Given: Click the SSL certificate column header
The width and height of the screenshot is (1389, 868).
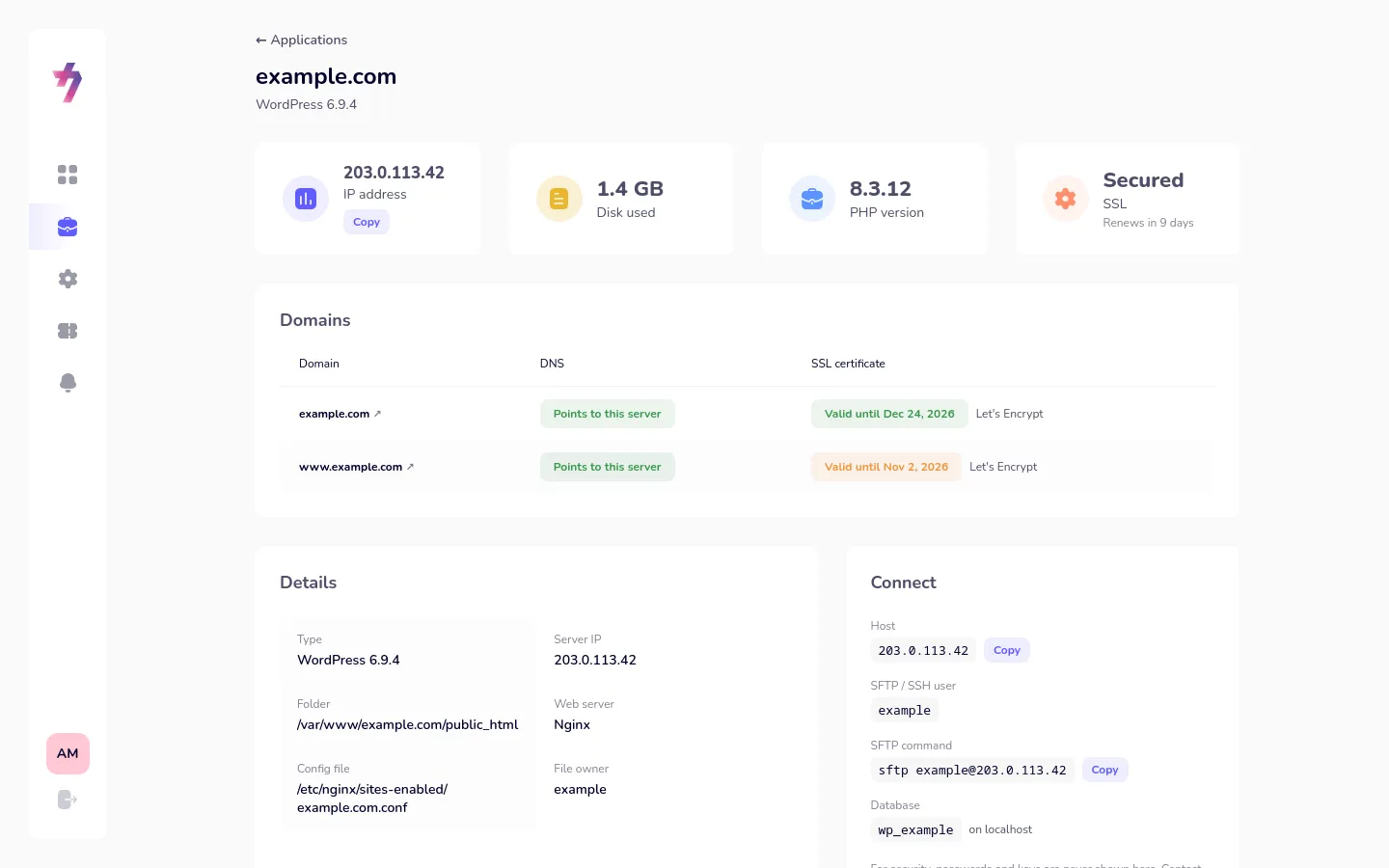Looking at the screenshot, I should tap(848, 364).
